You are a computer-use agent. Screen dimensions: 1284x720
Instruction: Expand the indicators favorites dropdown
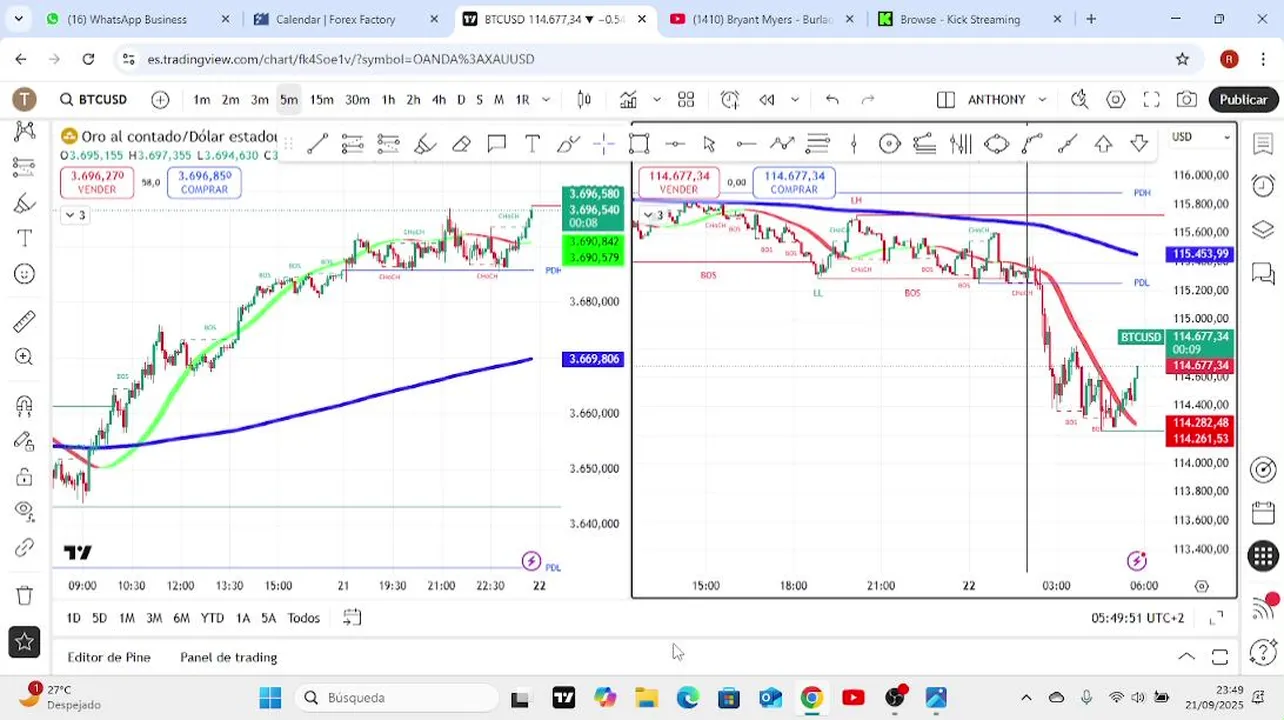click(x=656, y=100)
